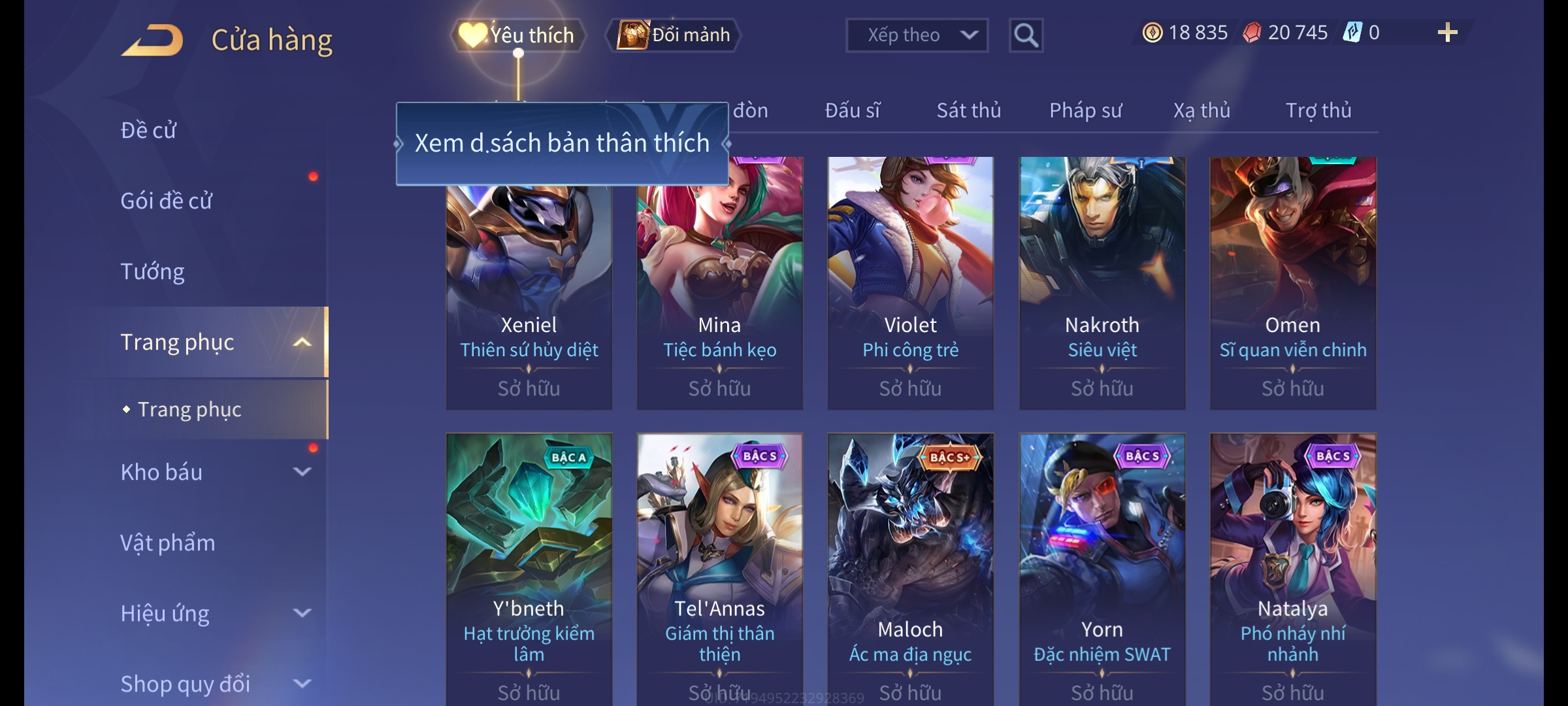
Task: Tap the plus icon to add currency
Action: click(x=1447, y=33)
